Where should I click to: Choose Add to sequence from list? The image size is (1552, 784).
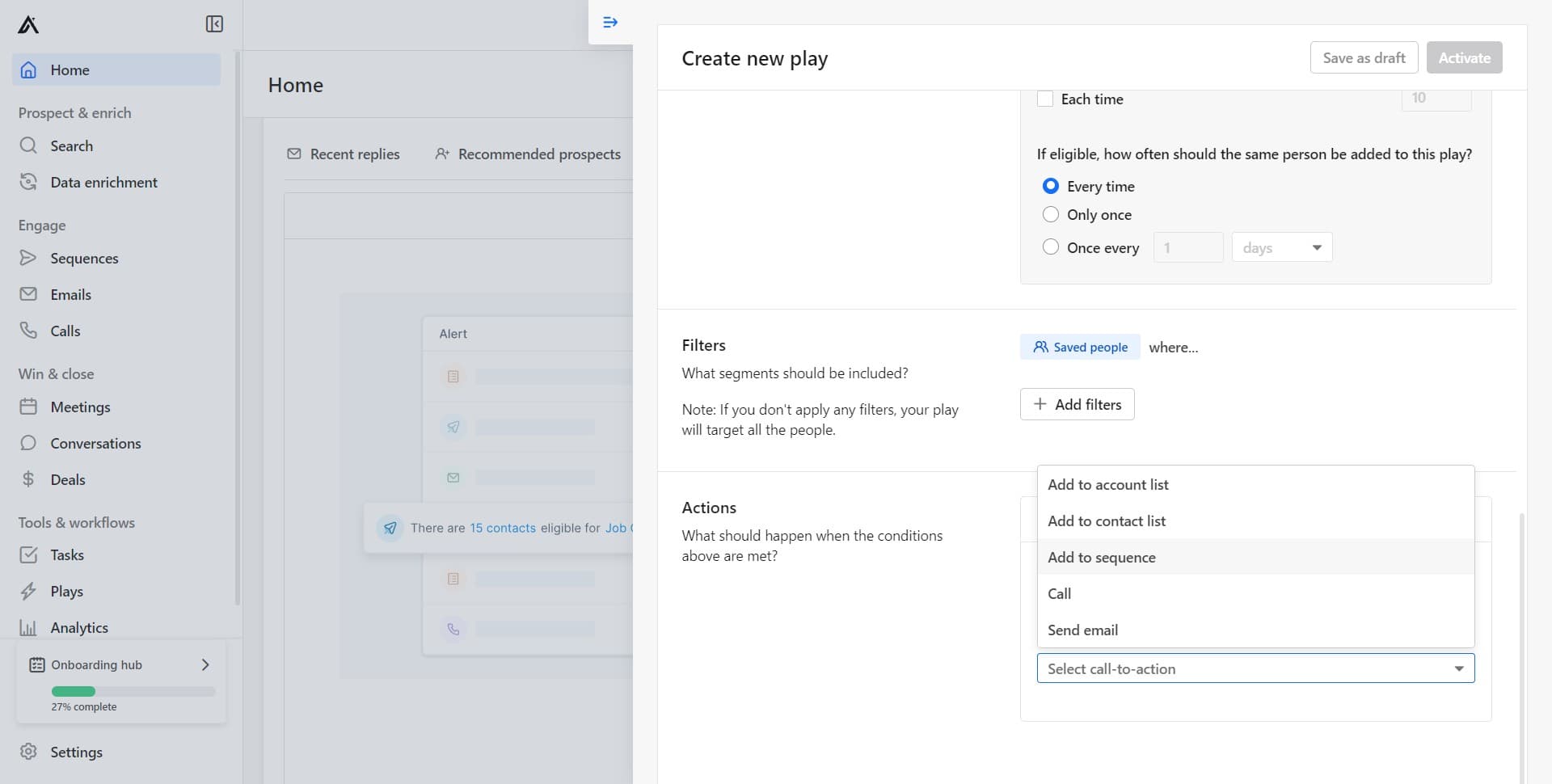[1101, 557]
